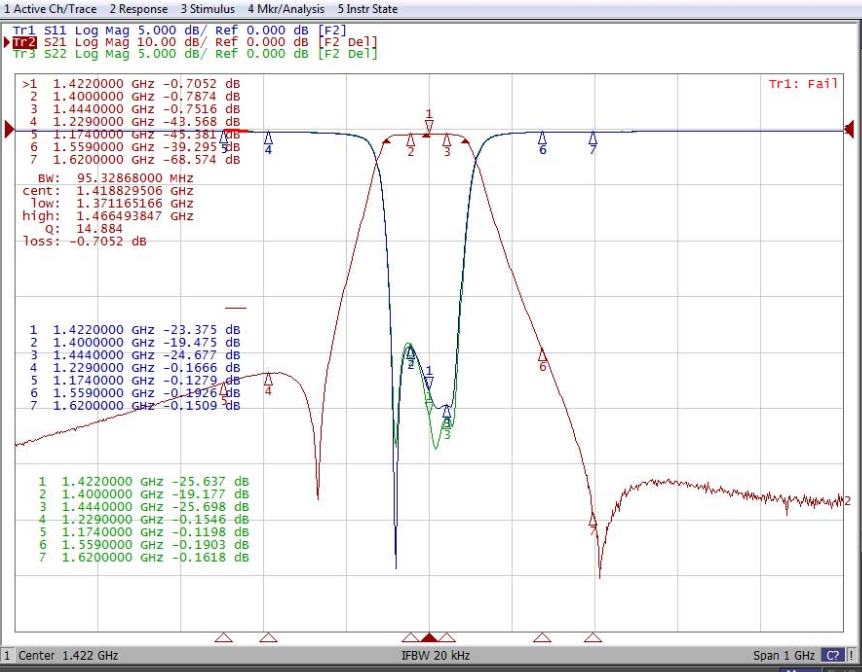Open the Stimulus menu
The image size is (862, 672).
(x=208, y=9)
